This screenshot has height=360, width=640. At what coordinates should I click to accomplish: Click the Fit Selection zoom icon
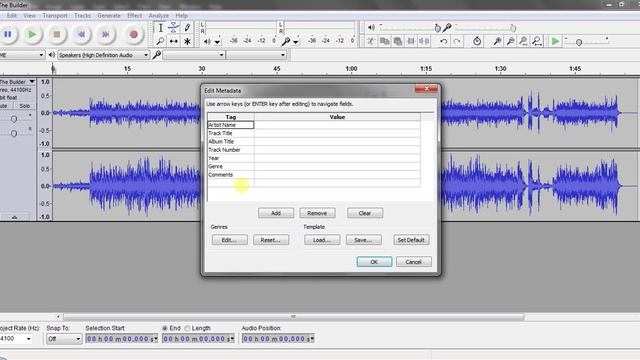[x=523, y=41]
